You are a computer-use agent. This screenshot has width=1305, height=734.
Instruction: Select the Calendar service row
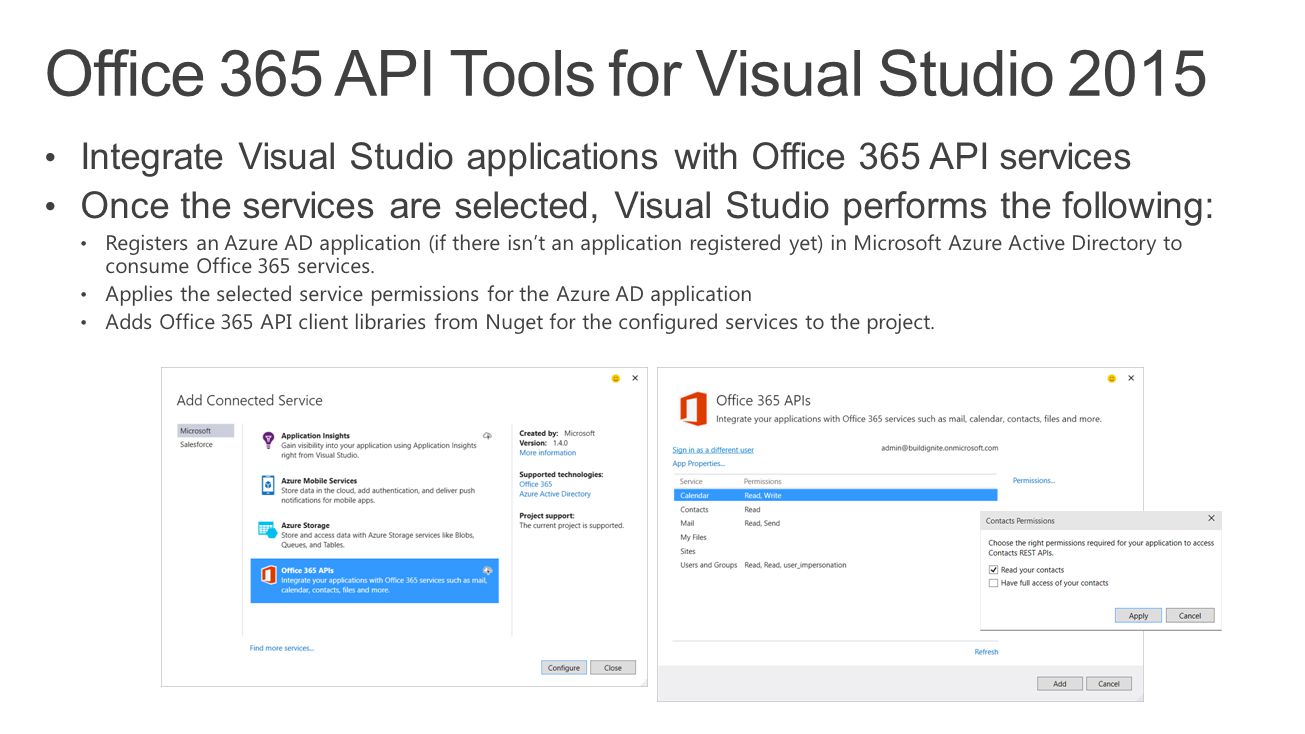coord(836,495)
